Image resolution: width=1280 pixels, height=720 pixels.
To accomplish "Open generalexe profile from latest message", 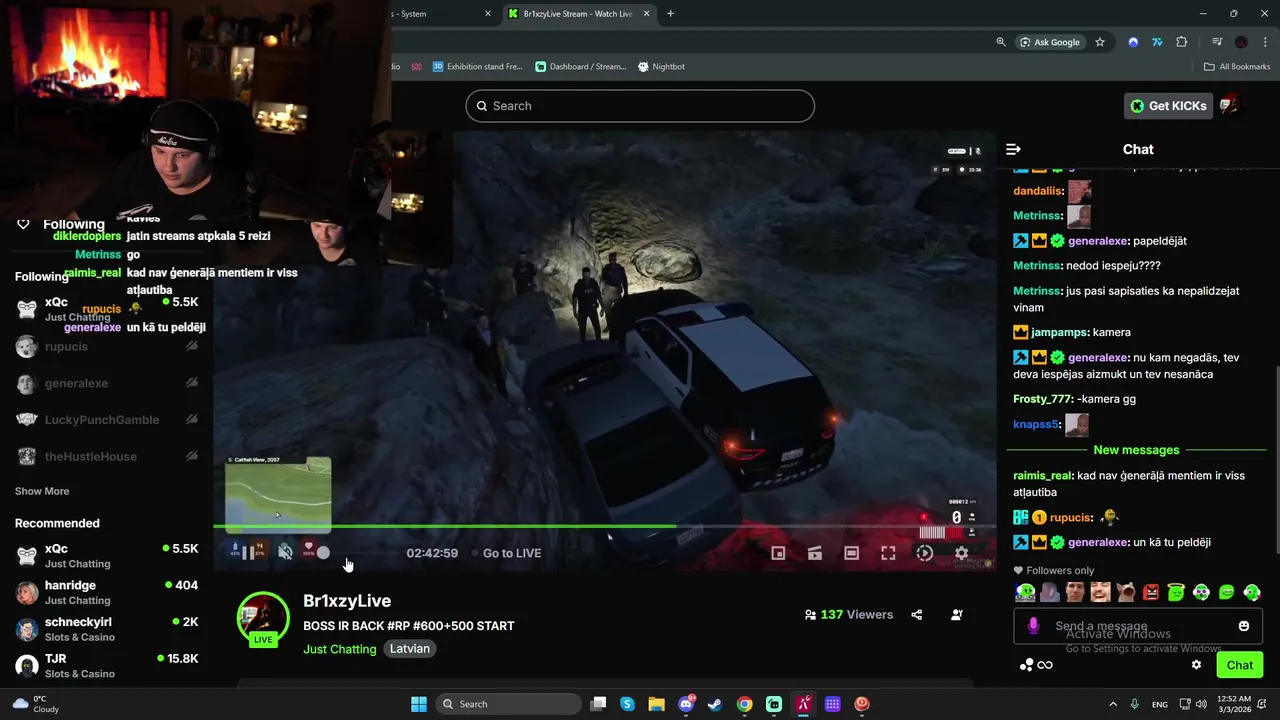I will pos(1098,542).
